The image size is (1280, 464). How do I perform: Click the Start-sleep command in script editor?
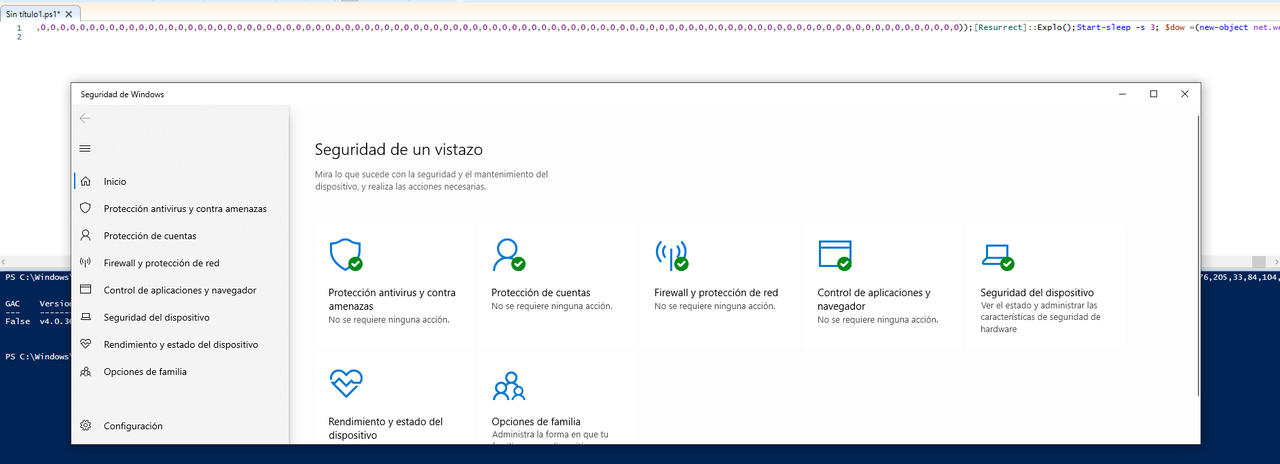coord(1103,27)
